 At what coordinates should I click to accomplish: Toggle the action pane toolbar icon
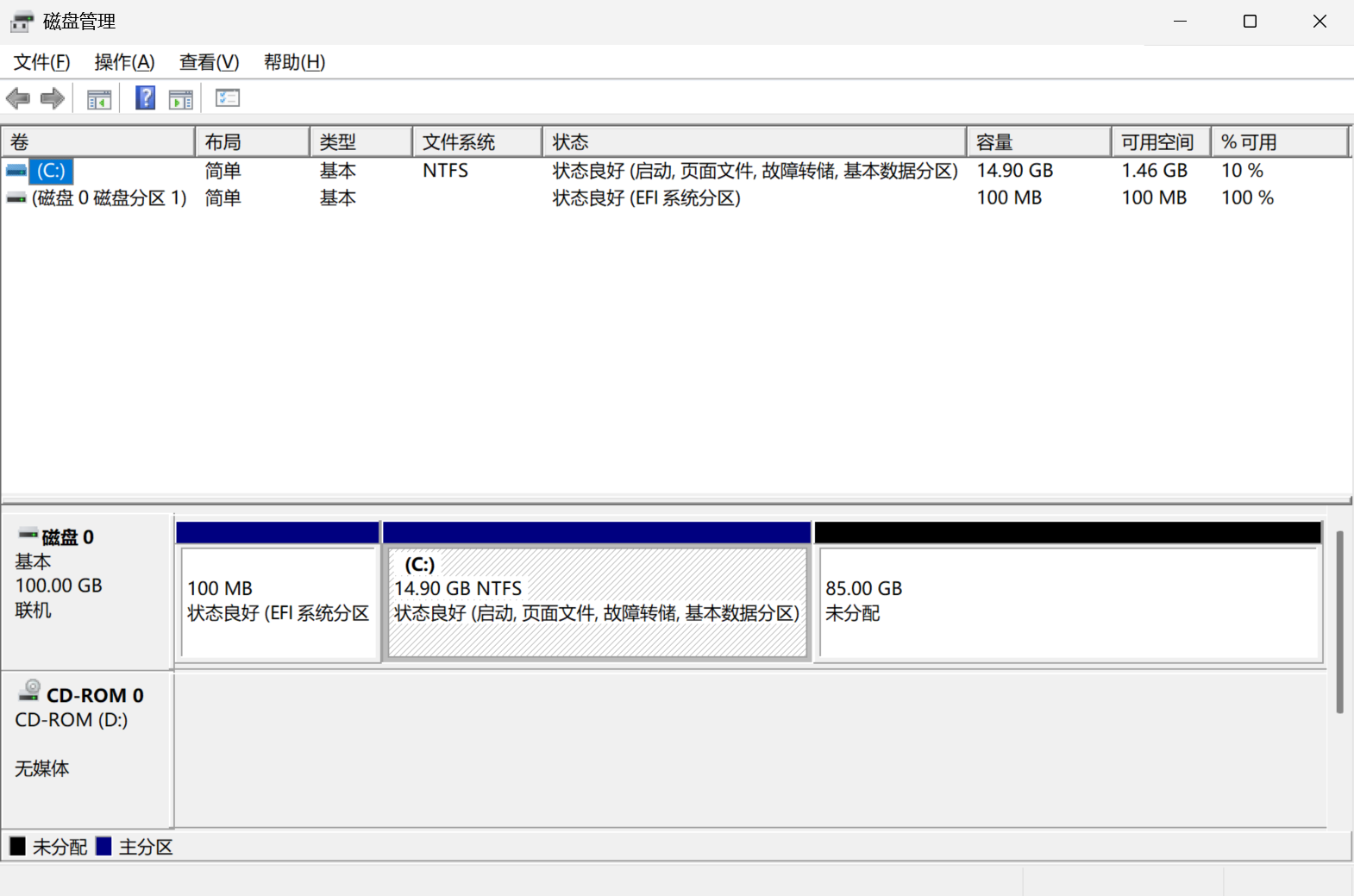click(x=181, y=99)
